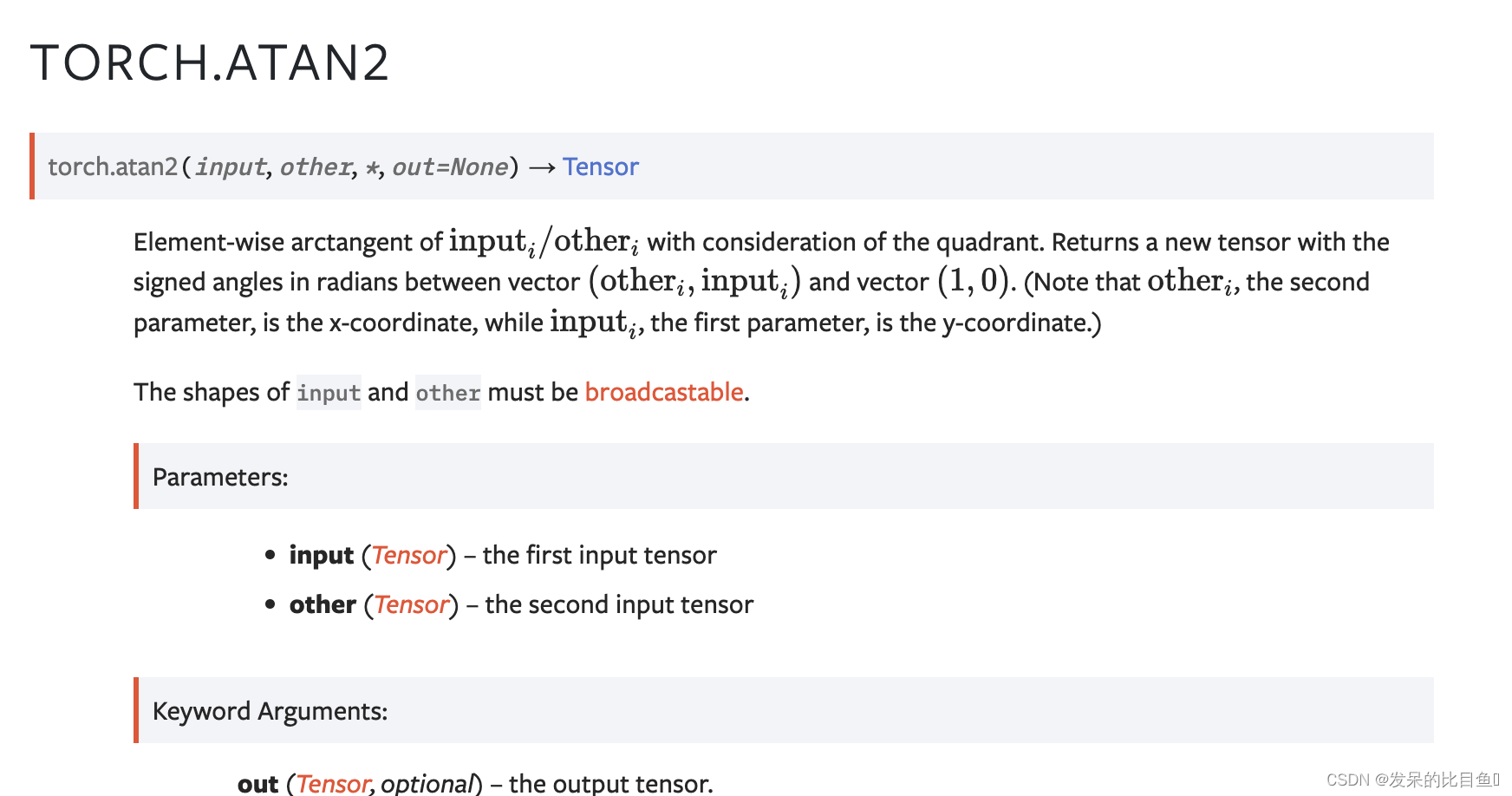Image resolution: width=1512 pixels, height=796 pixels.
Task: Click the bold input parameter name
Action: pyautogui.click(x=322, y=555)
